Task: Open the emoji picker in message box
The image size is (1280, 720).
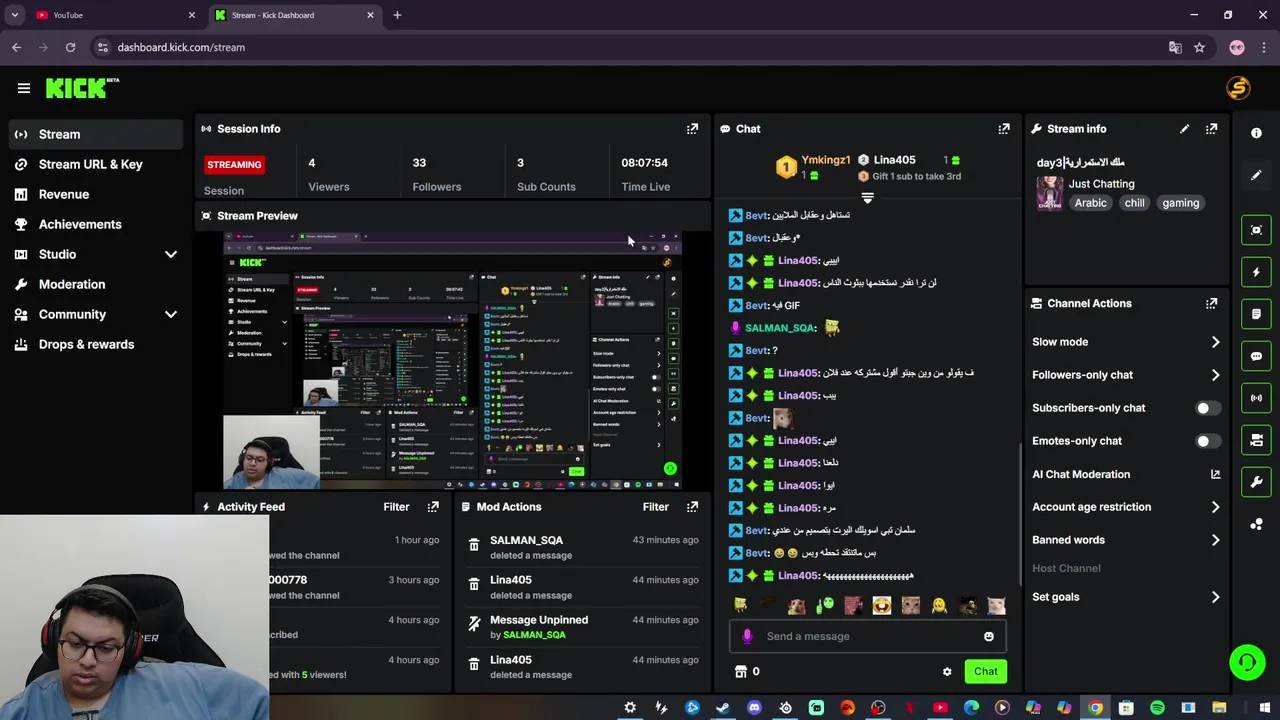Action: coord(989,636)
